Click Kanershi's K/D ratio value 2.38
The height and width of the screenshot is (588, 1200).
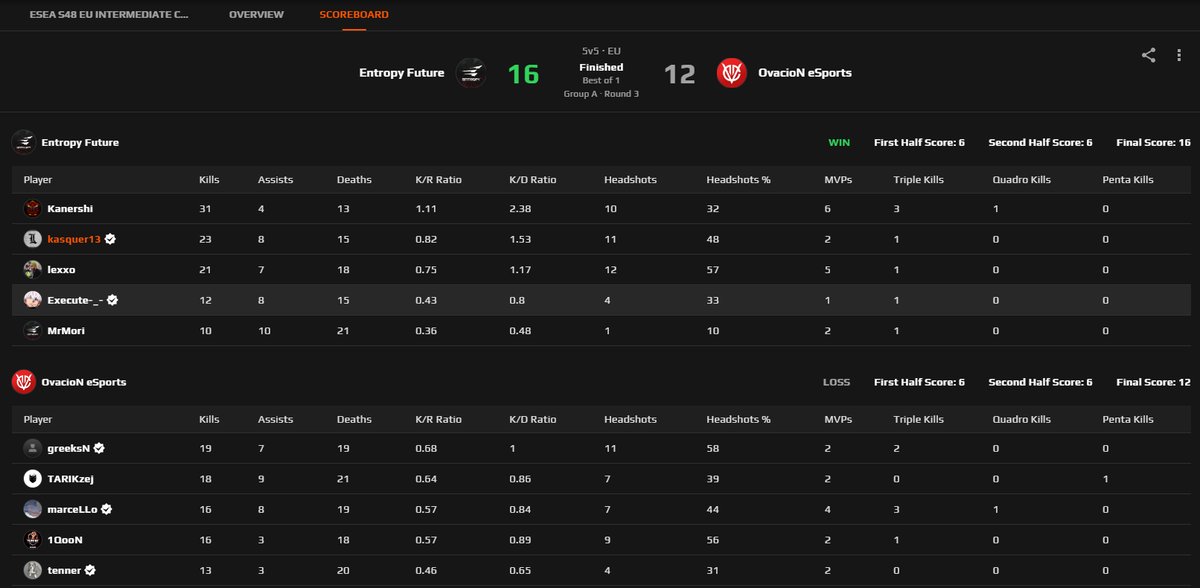point(520,208)
